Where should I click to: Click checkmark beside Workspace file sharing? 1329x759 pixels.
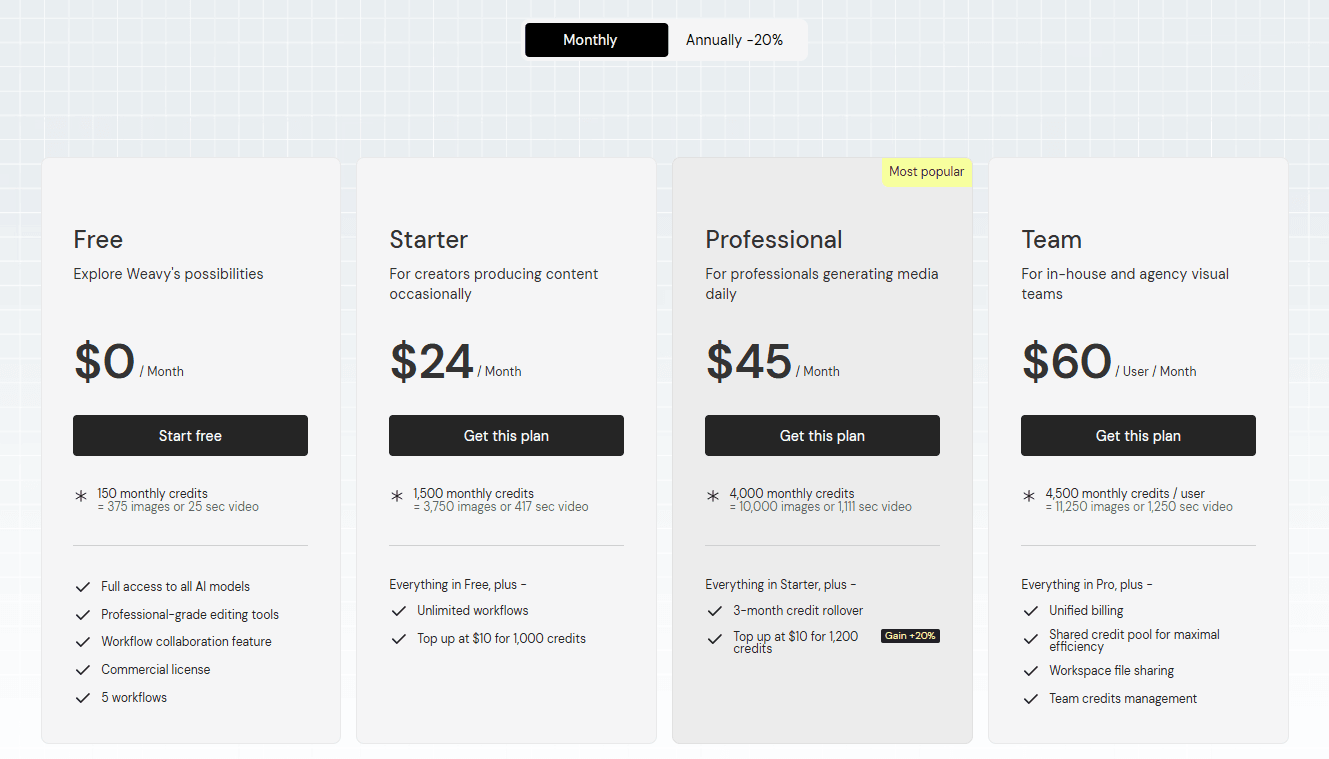pyautogui.click(x=1031, y=671)
